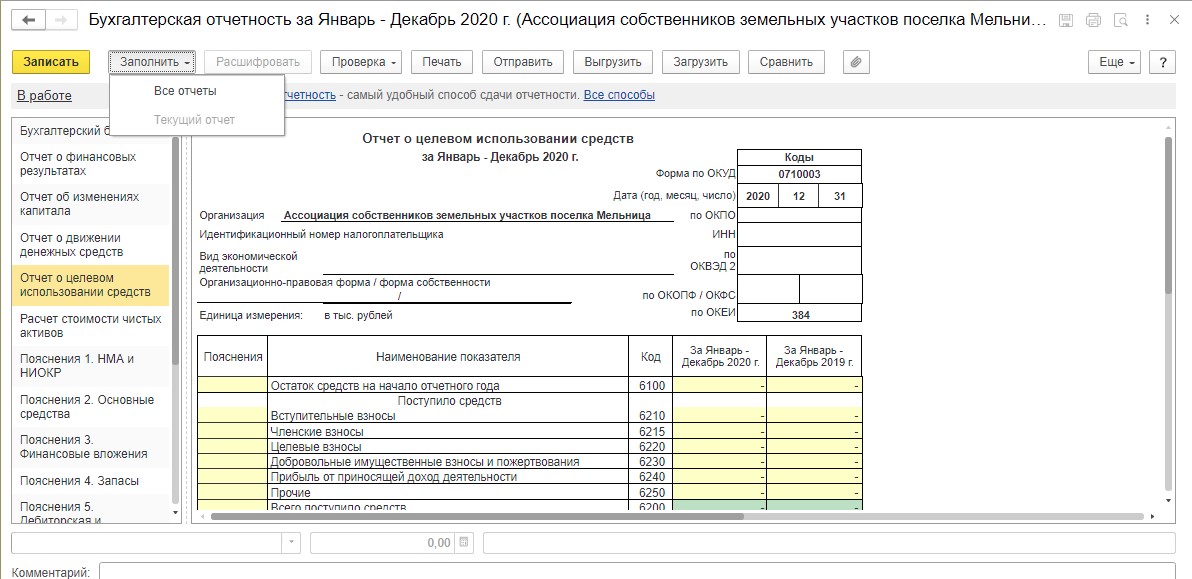Click the organization name Ассоциация собственников text
The width and height of the screenshot is (1192, 579).
pos(467,215)
